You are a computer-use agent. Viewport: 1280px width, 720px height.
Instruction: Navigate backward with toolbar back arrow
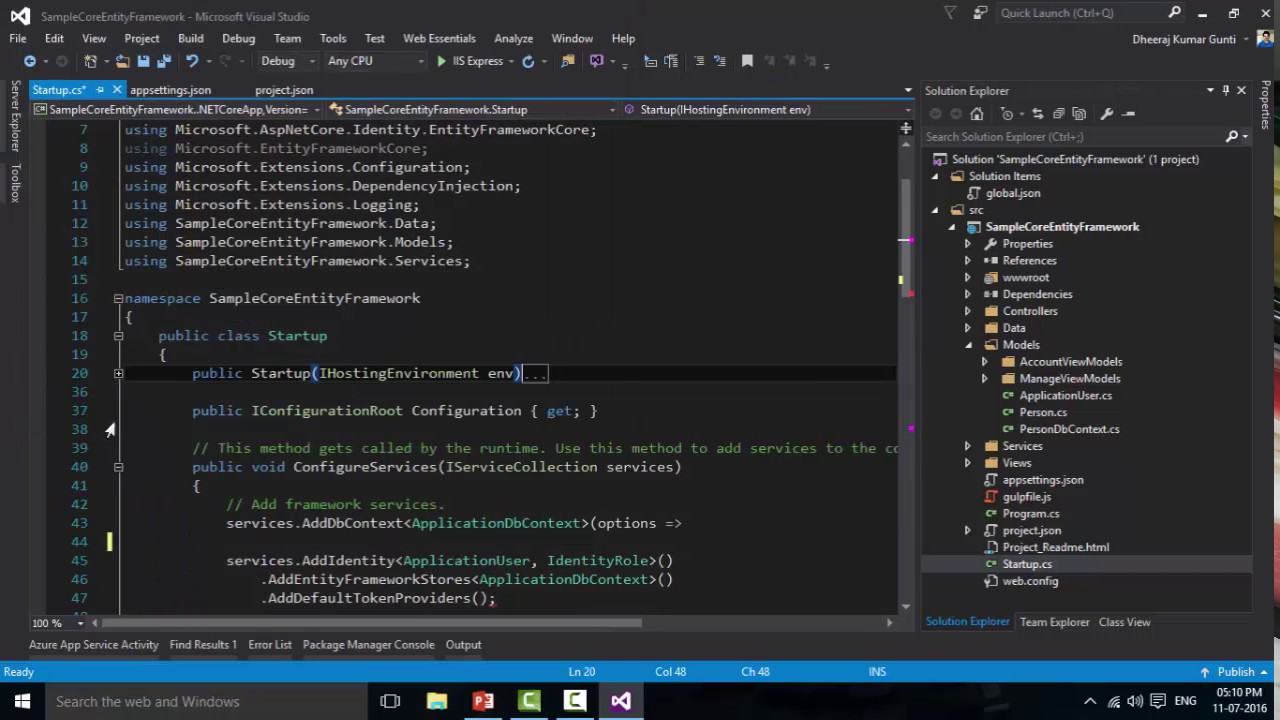29,61
